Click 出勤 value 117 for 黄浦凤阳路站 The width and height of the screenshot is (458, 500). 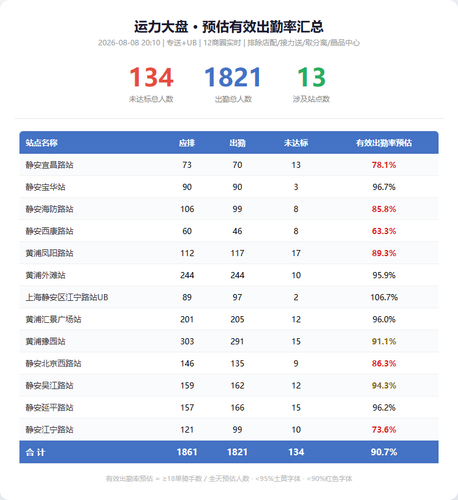point(237,253)
